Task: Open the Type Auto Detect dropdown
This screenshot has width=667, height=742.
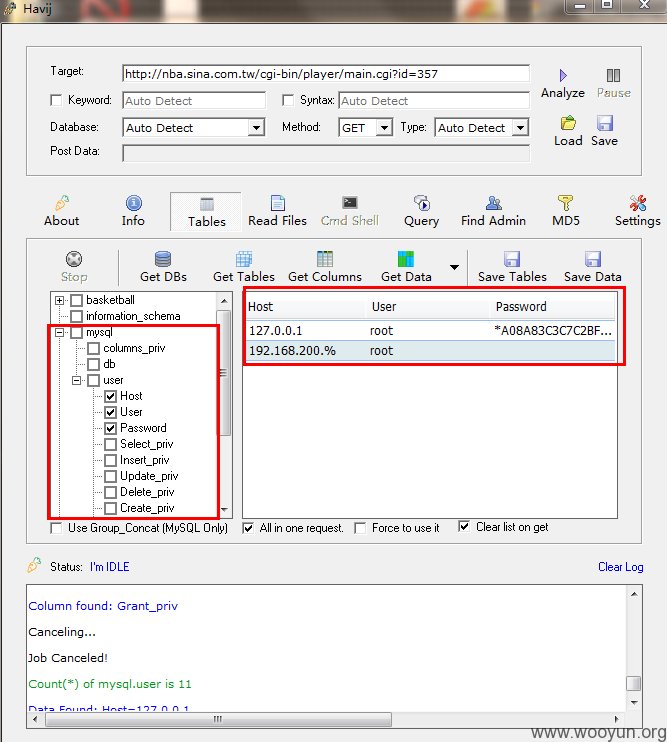Action: (520, 128)
